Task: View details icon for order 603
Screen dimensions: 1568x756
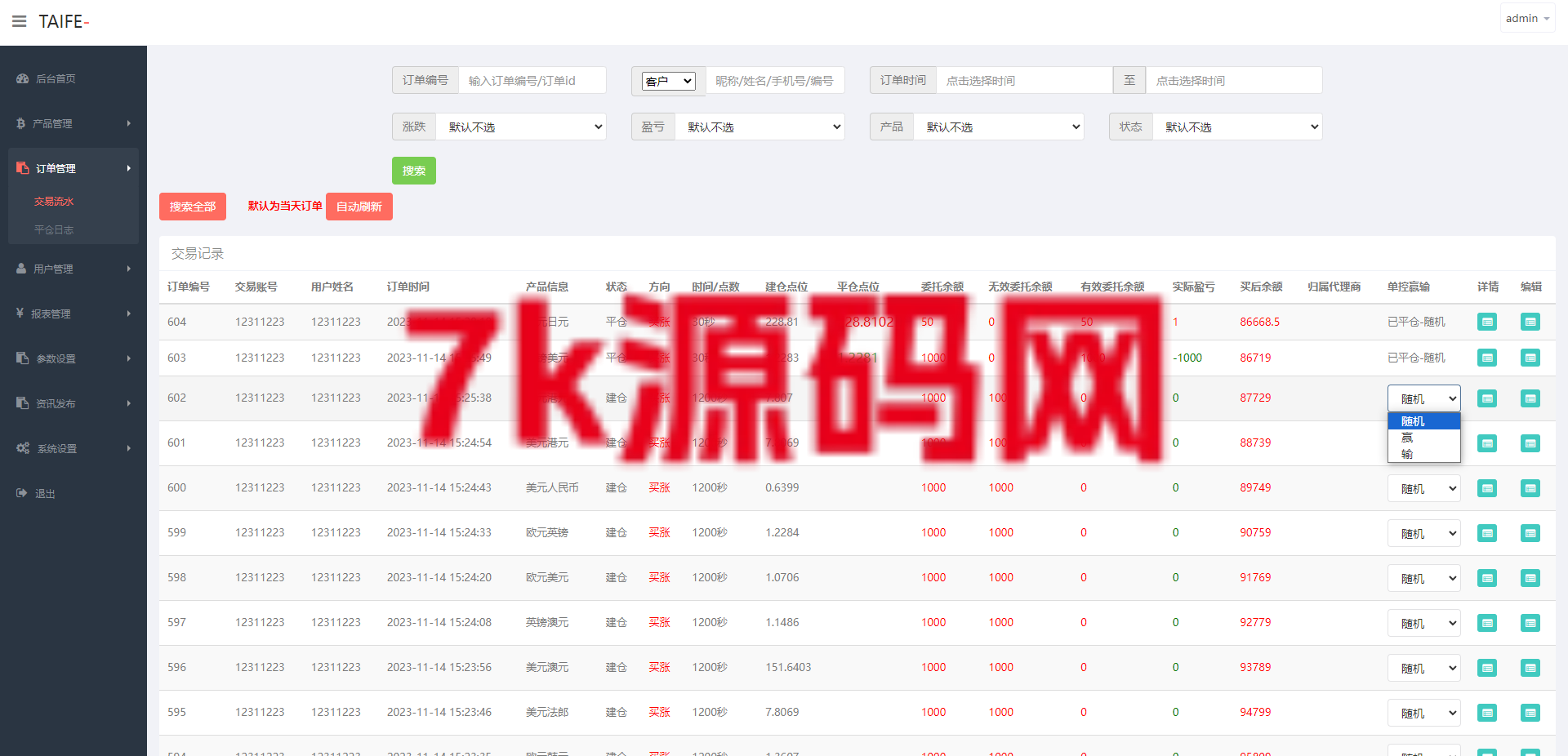Action: (x=1487, y=358)
